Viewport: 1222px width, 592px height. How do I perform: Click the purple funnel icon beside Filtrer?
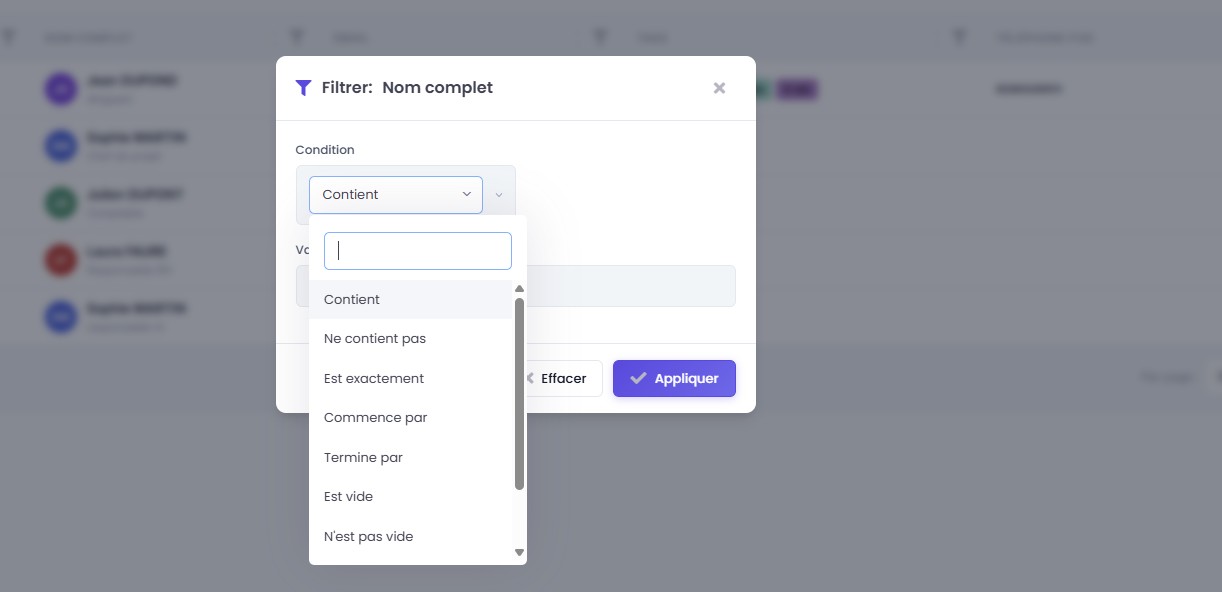point(303,88)
